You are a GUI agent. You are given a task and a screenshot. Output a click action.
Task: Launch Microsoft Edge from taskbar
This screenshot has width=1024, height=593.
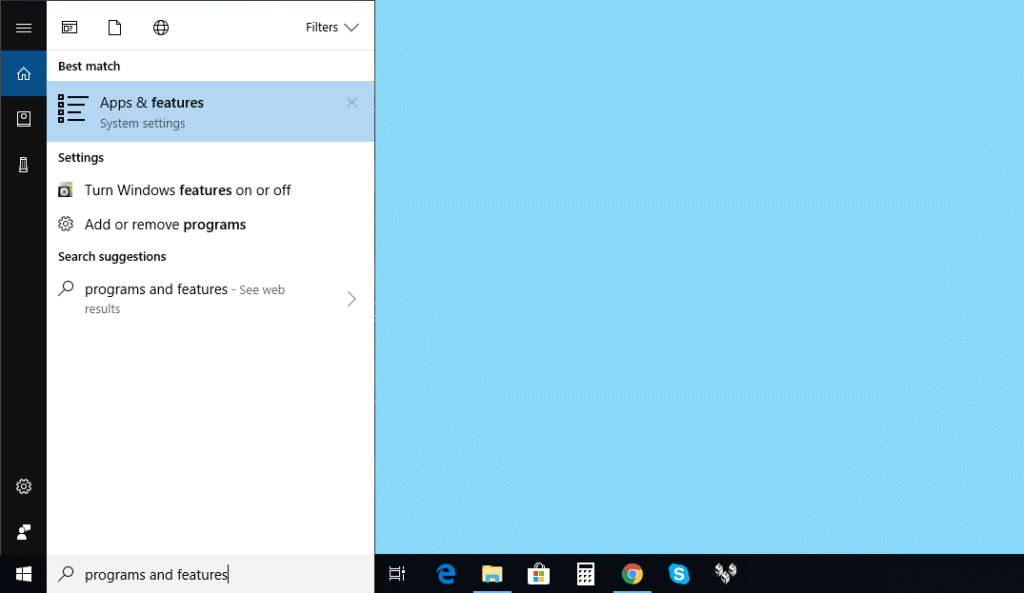[x=446, y=574]
